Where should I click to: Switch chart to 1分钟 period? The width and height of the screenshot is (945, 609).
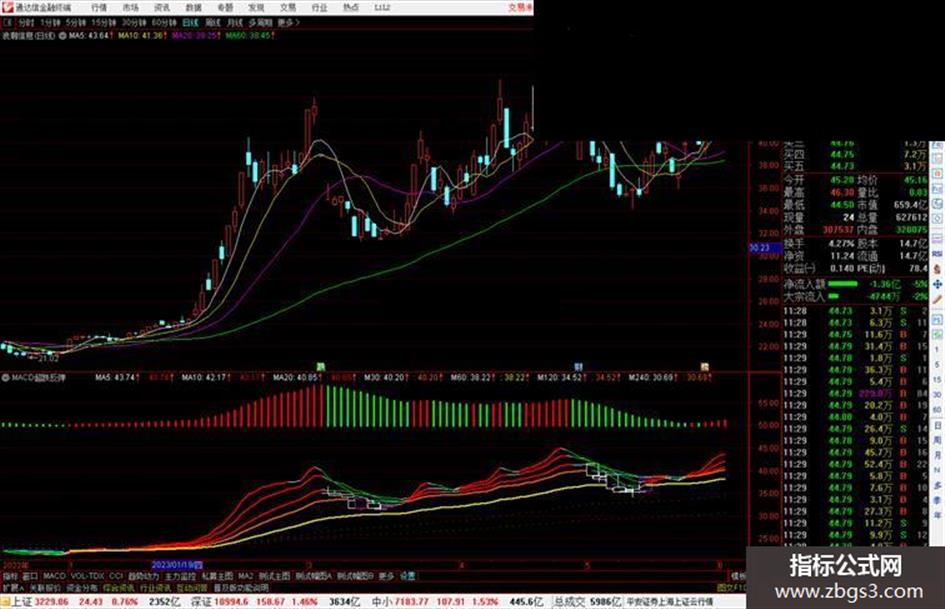click(50, 23)
